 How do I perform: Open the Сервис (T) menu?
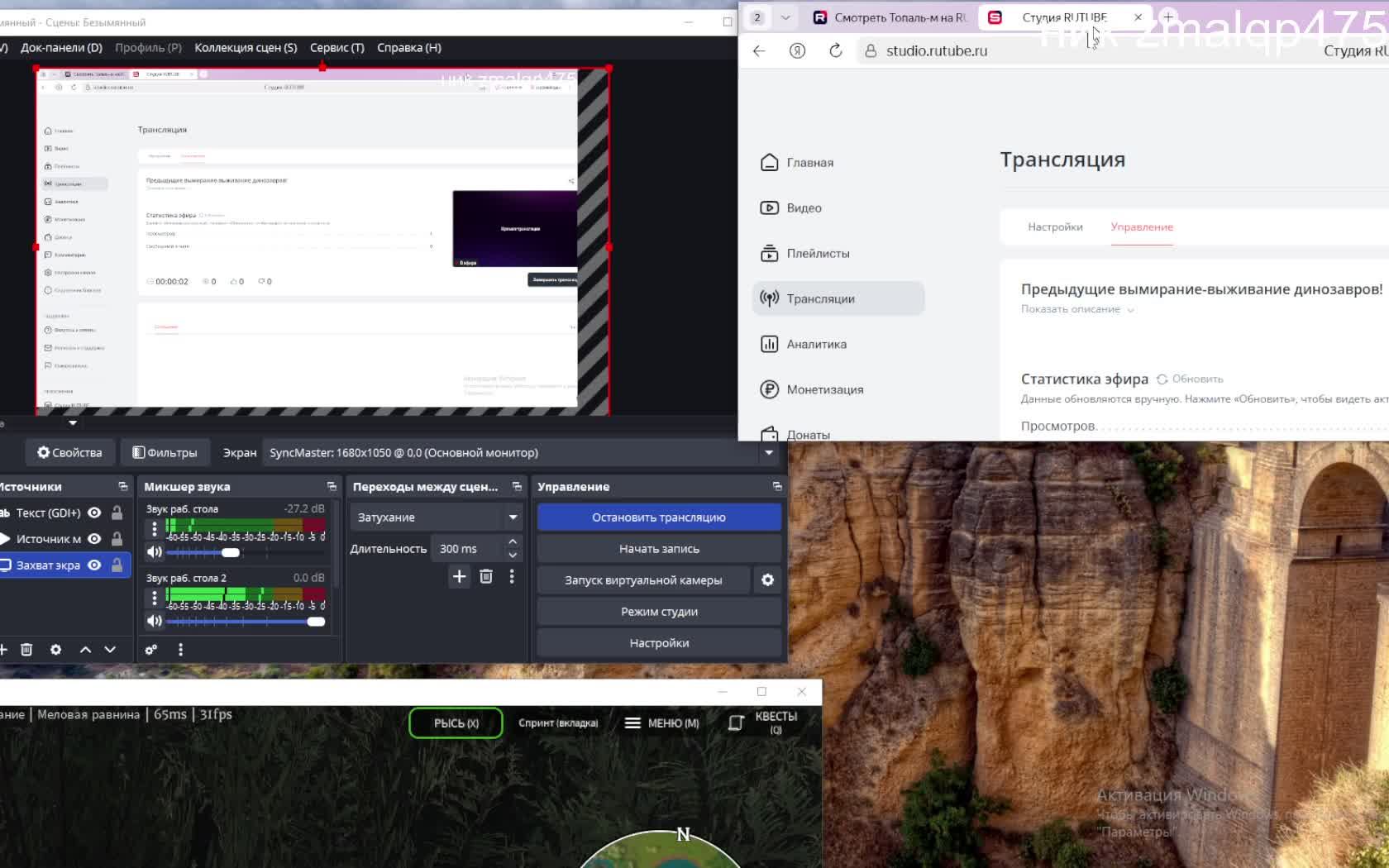337,48
